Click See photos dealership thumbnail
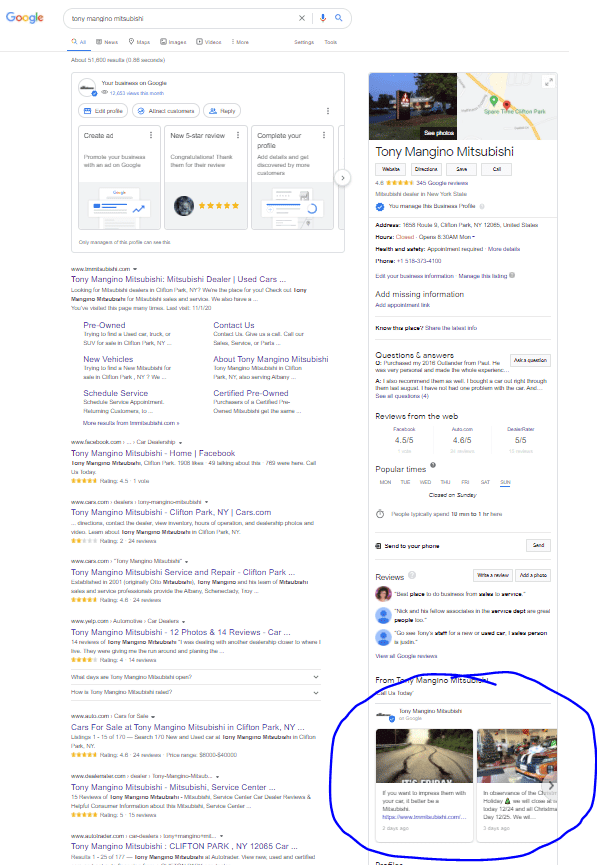The image size is (597, 865). click(x=413, y=106)
